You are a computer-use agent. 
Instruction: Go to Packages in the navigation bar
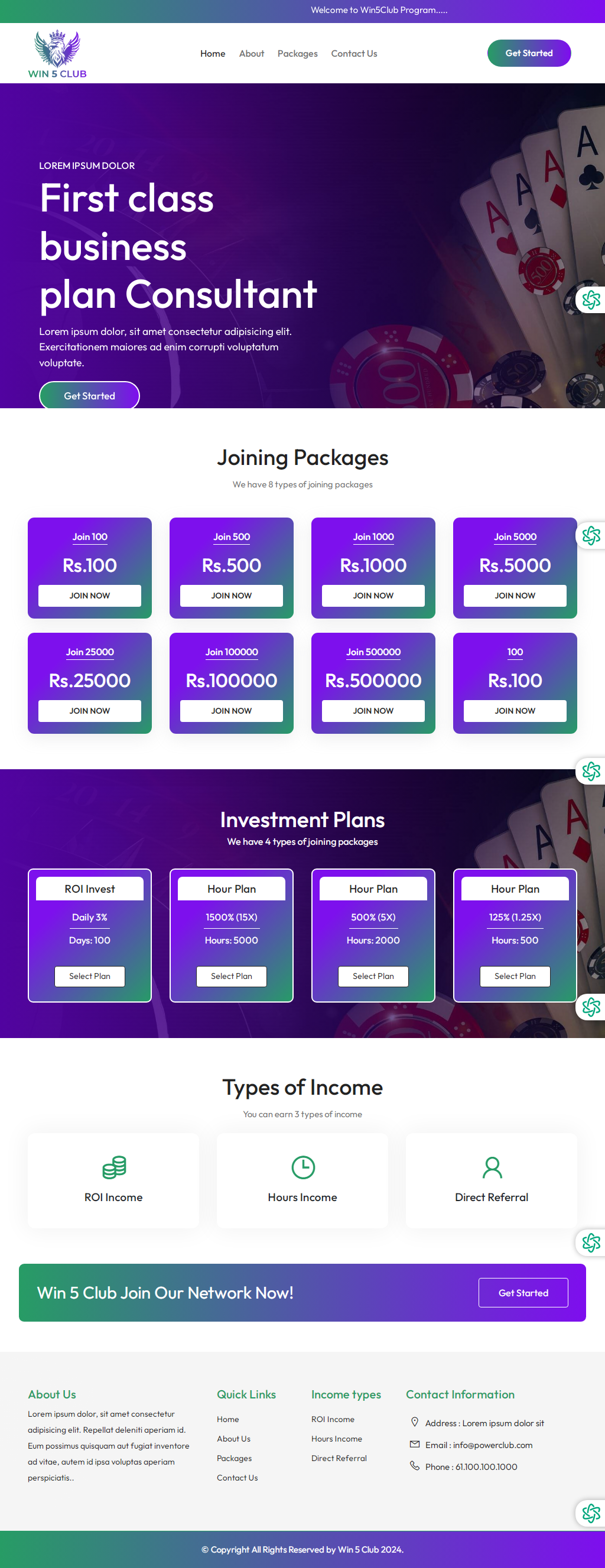coord(297,54)
